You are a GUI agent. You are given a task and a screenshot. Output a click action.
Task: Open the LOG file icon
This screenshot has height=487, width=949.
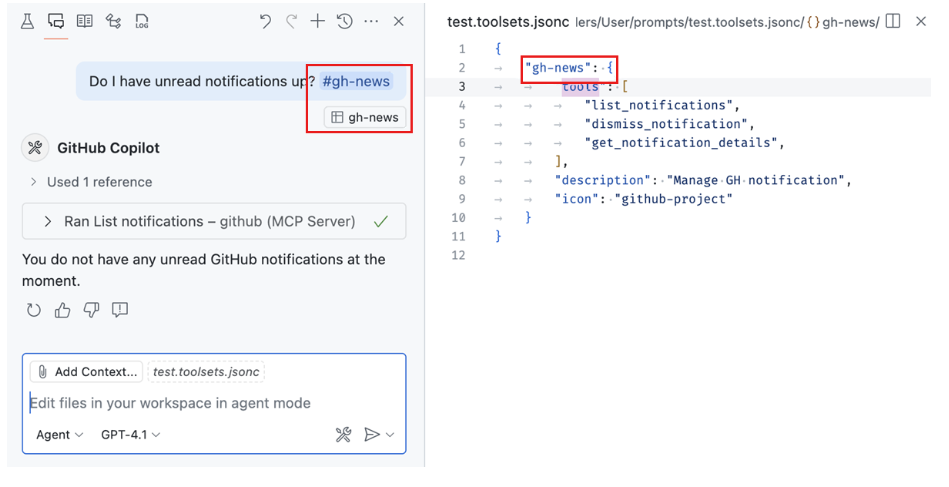tap(142, 22)
